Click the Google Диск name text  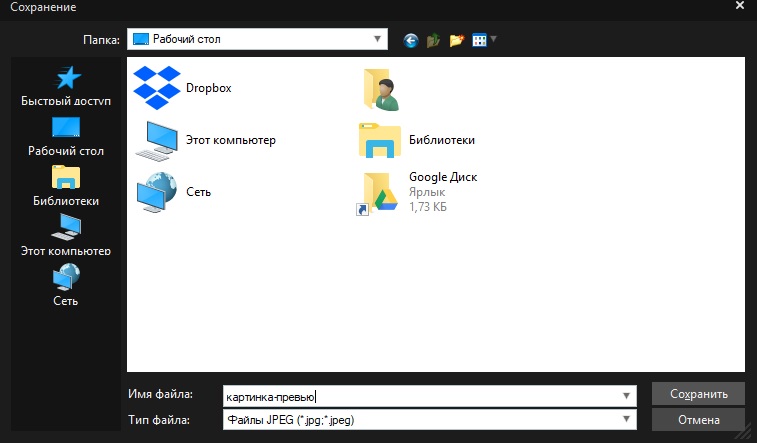pos(443,177)
